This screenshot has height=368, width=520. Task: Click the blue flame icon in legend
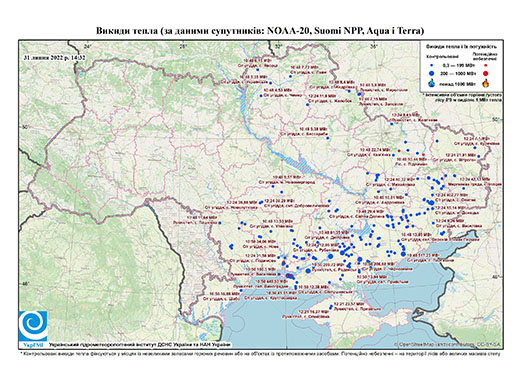(432, 83)
